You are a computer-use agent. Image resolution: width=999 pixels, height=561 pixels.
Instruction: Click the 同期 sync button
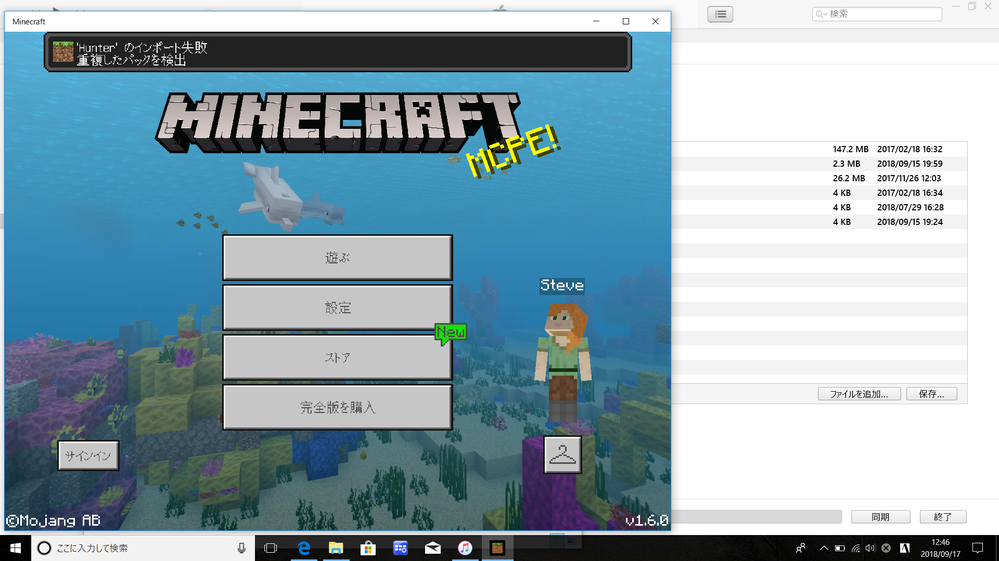click(x=880, y=517)
